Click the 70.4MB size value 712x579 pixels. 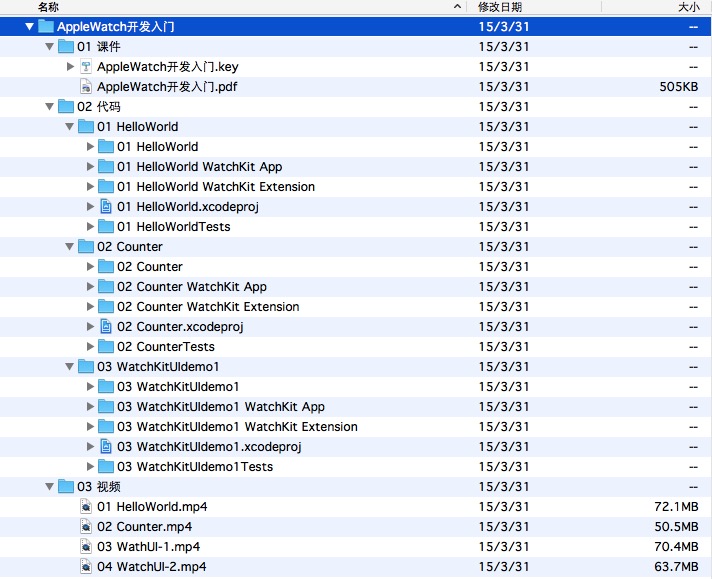pyautogui.click(x=676, y=546)
